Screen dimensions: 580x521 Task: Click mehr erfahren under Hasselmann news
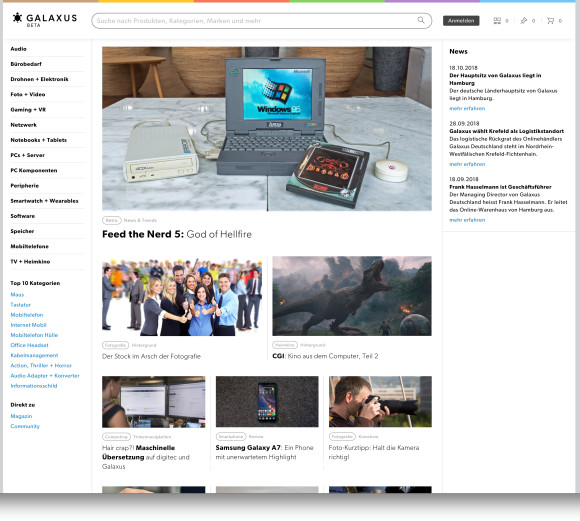tap(467, 220)
